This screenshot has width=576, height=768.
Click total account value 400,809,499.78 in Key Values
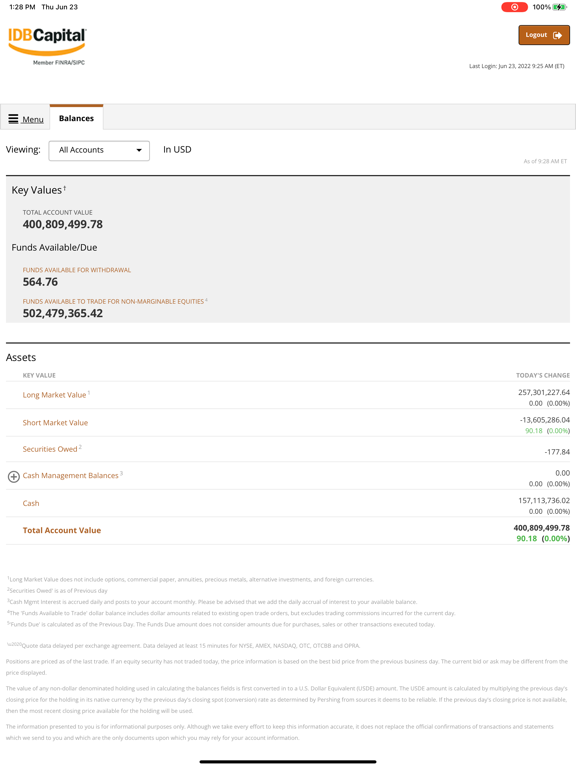[63, 224]
